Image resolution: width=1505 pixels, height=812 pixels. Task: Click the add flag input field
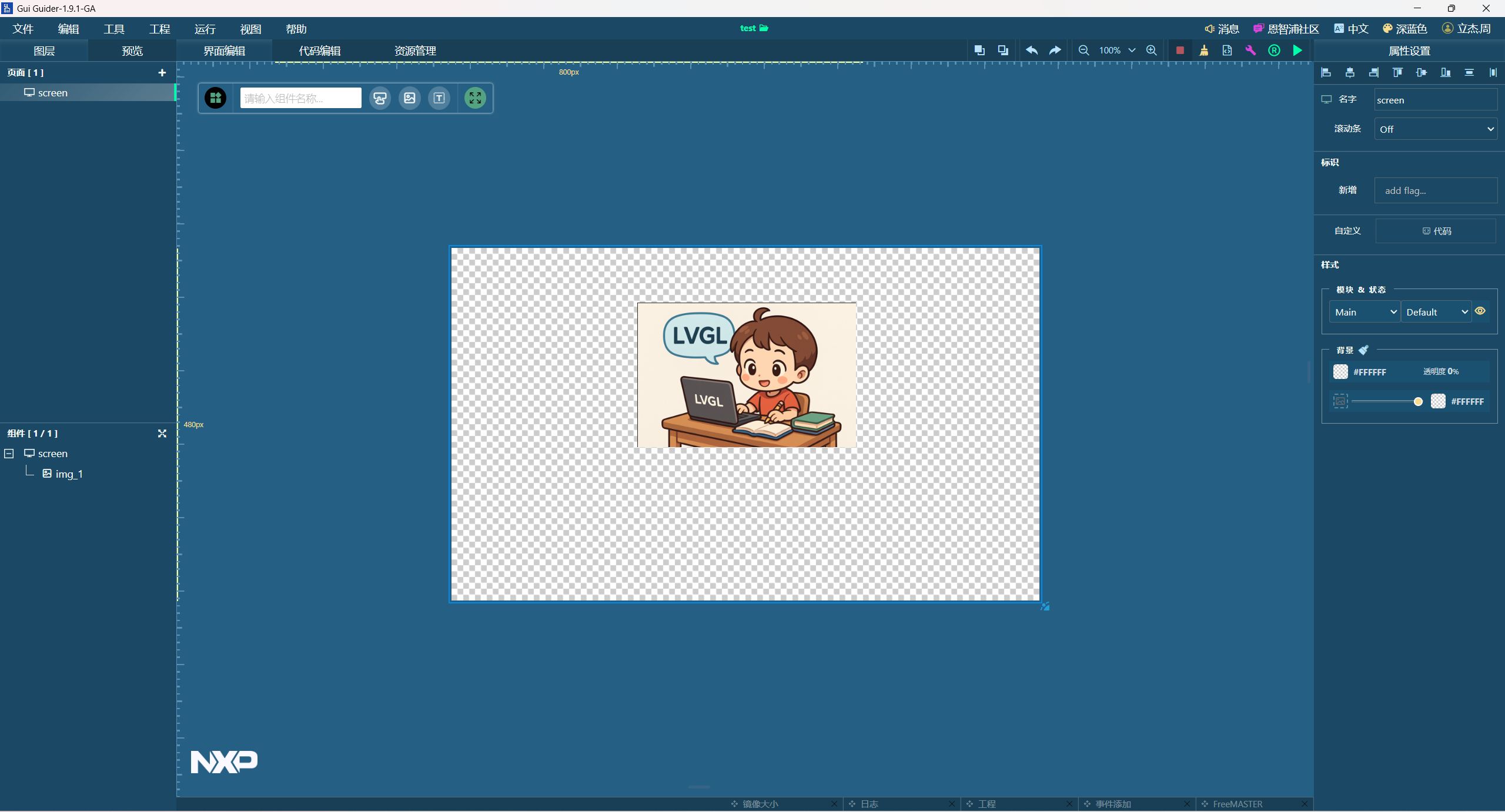pyautogui.click(x=1436, y=190)
